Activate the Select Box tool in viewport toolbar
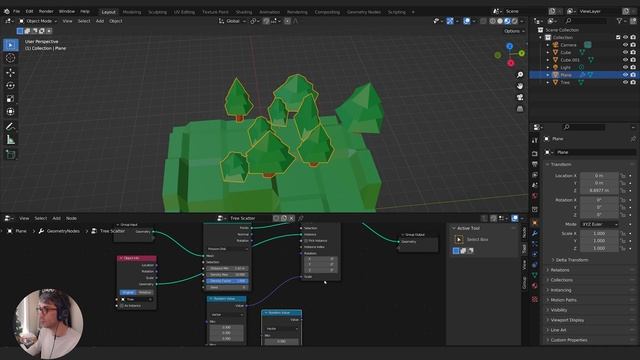The width and height of the screenshot is (640, 360). (x=11, y=44)
